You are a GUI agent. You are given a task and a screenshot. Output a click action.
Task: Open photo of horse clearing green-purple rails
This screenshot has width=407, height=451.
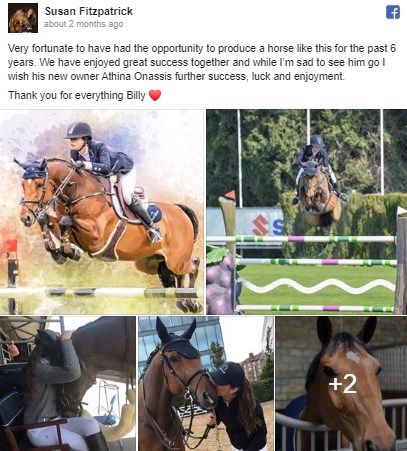click(x=307, y=212)
